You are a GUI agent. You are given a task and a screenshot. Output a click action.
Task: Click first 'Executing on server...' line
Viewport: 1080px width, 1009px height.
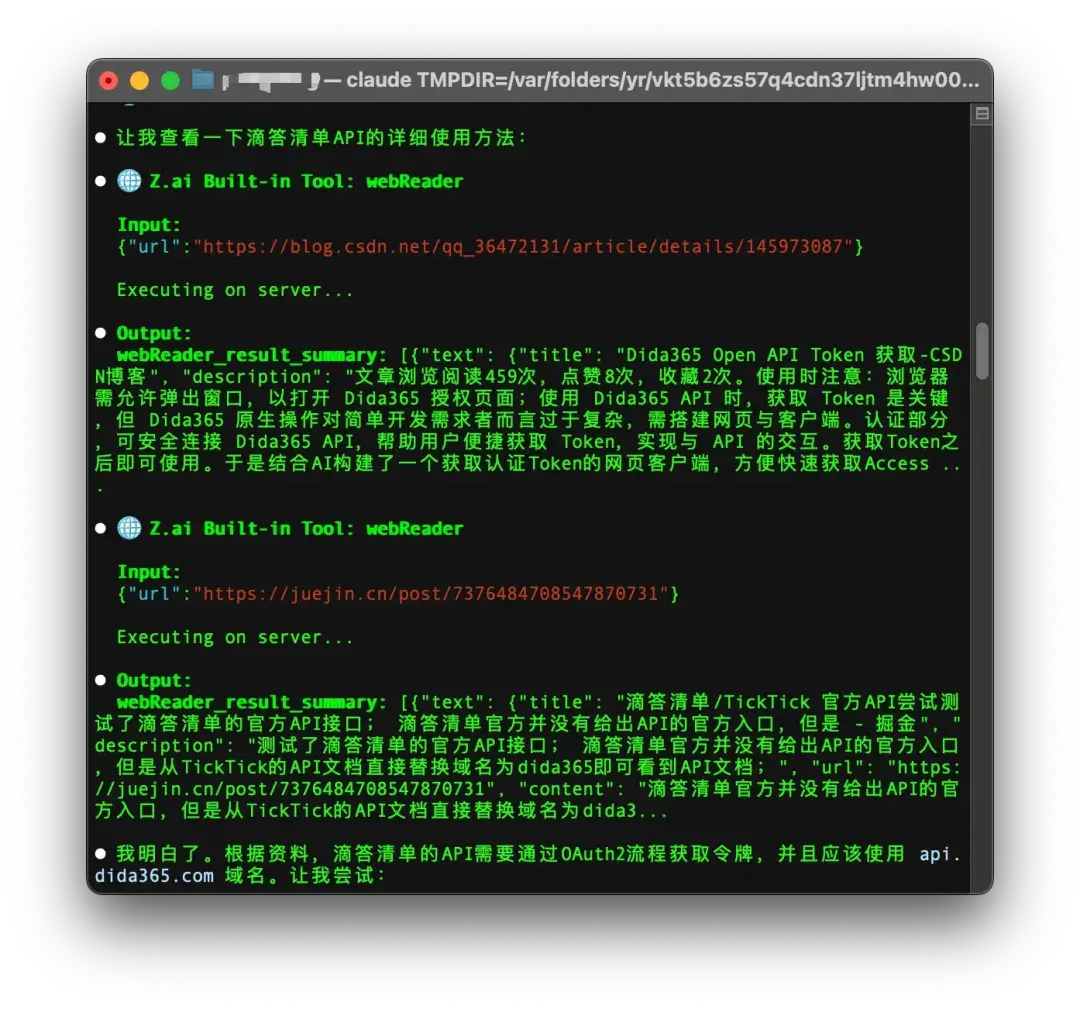tap(235, 290)
